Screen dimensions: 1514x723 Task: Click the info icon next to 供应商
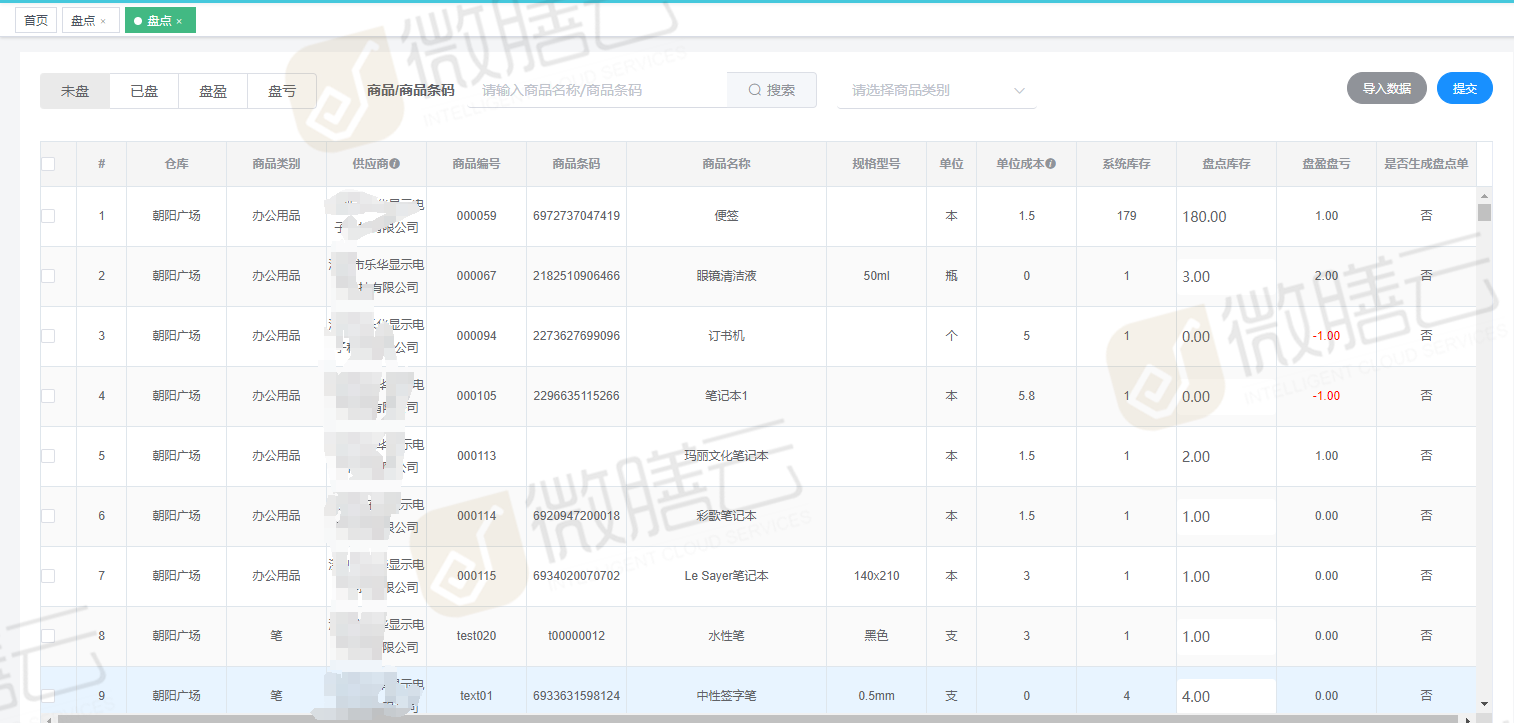395,164
